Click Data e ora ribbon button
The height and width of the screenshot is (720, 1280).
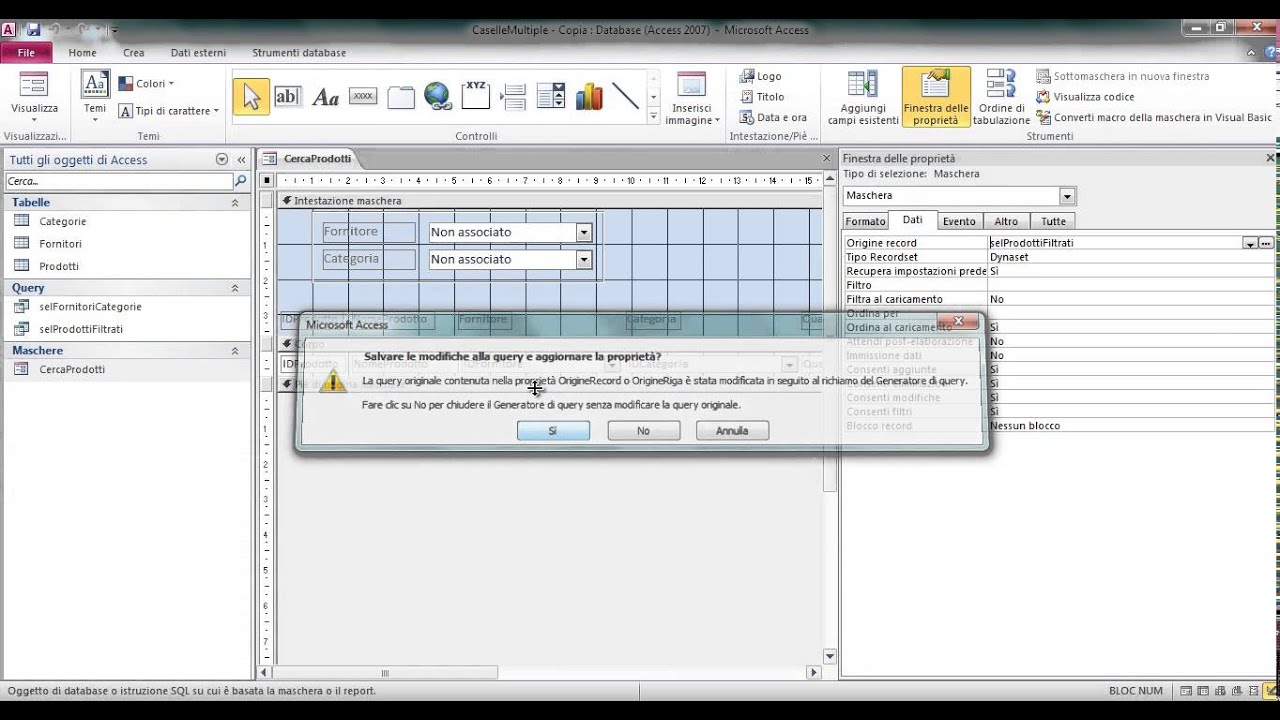pos(773,117)
